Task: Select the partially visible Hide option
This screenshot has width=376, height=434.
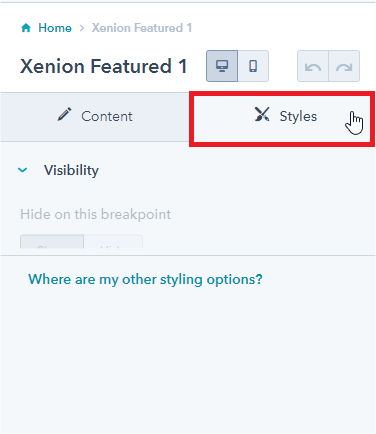Action: tap(113, 242)
